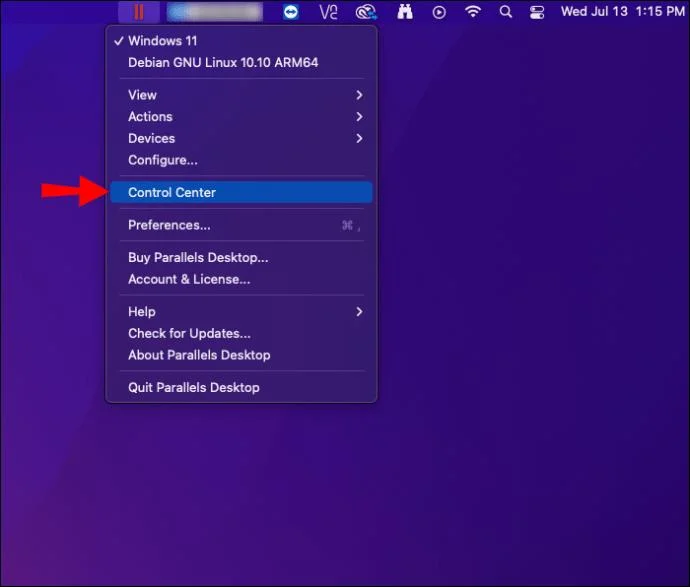Select Debian GNU Linux 10.10 ARM64
The image size is (690, 587).
pyautogui.click(x=241, y=62)
